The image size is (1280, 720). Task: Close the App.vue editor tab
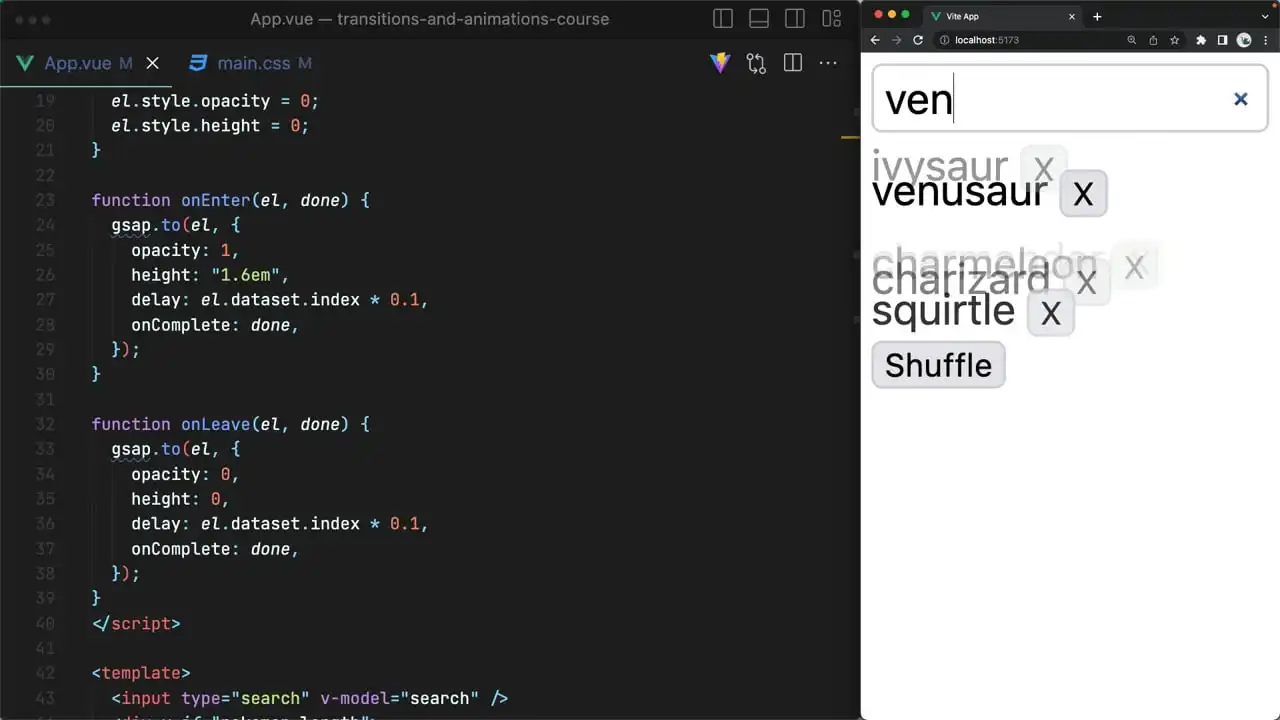click(x=152, y=63)
